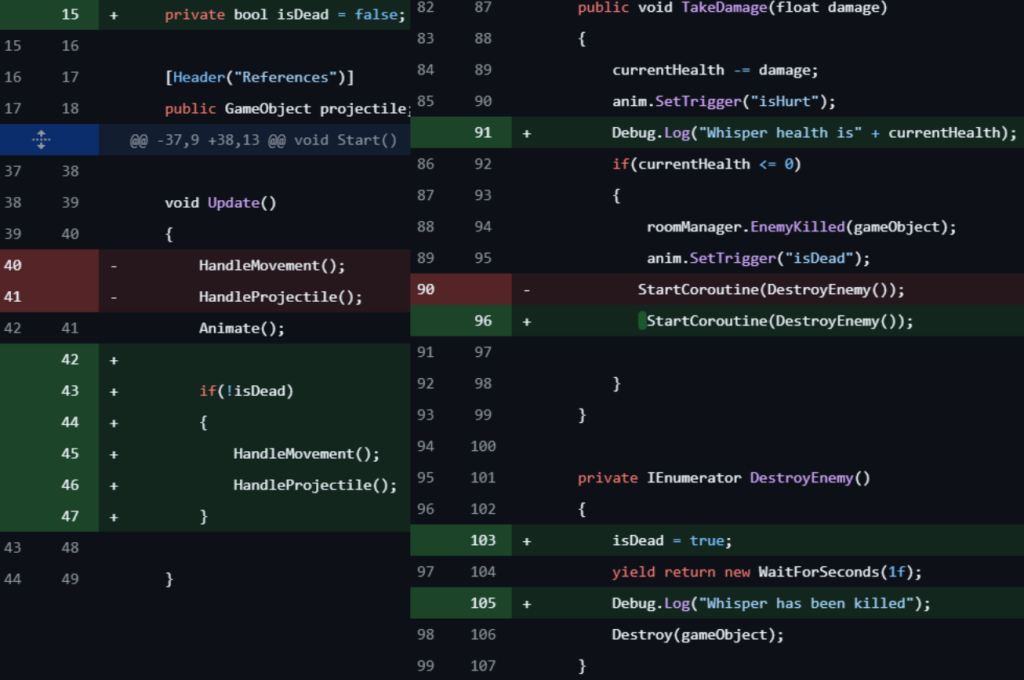The width and height of the screenshot is (1024, 680).
Task: Select the added green StartCoroutine(DestroyEnemy()) line
Action: tap(780, 321)
